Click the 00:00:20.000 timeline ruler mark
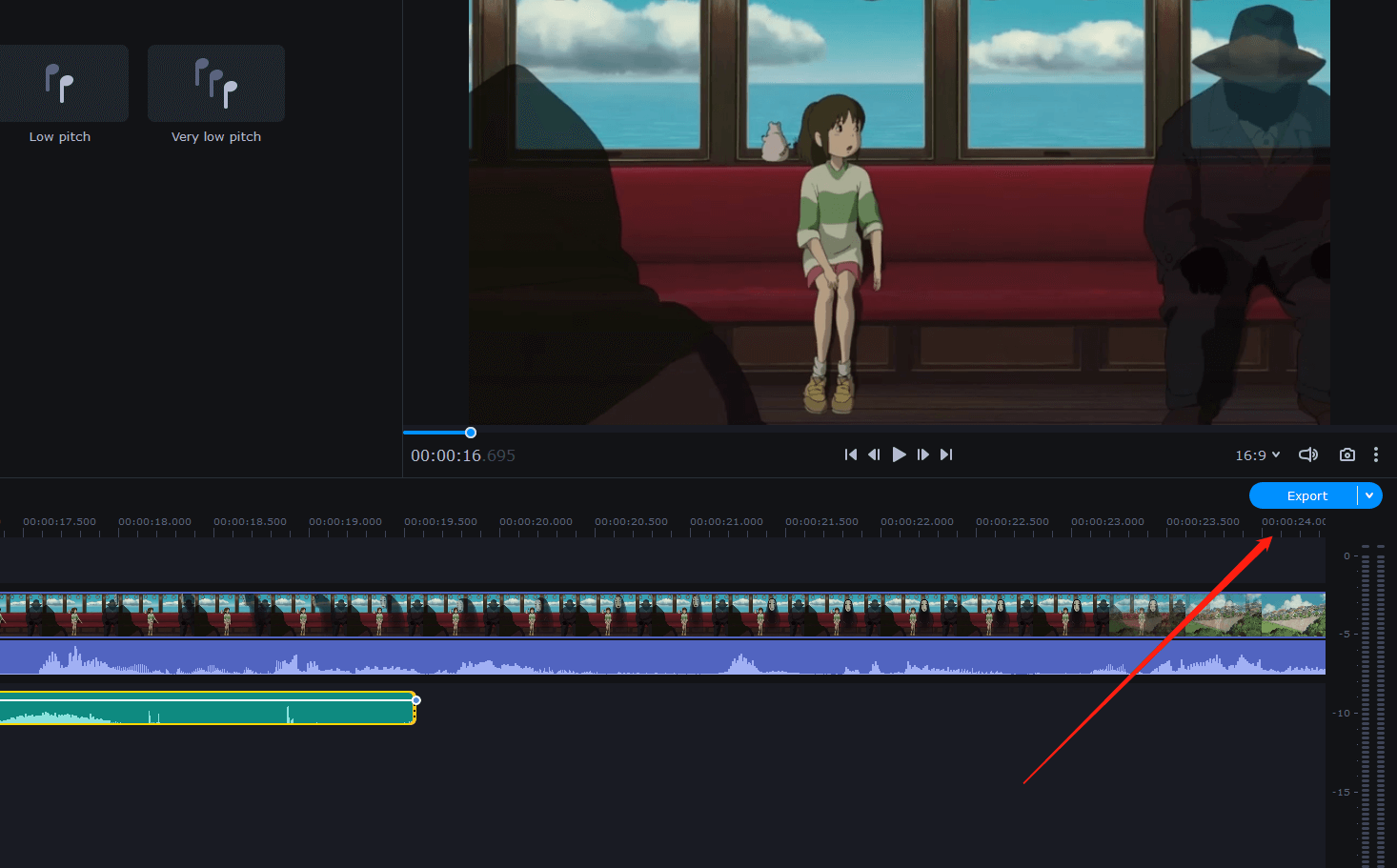Viewport: 1397px width, 868px height. [536, 521]
